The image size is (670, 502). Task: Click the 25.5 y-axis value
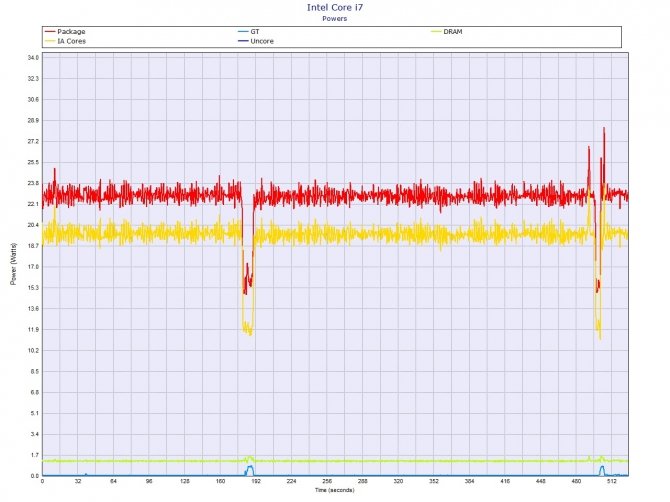point(33,162)
